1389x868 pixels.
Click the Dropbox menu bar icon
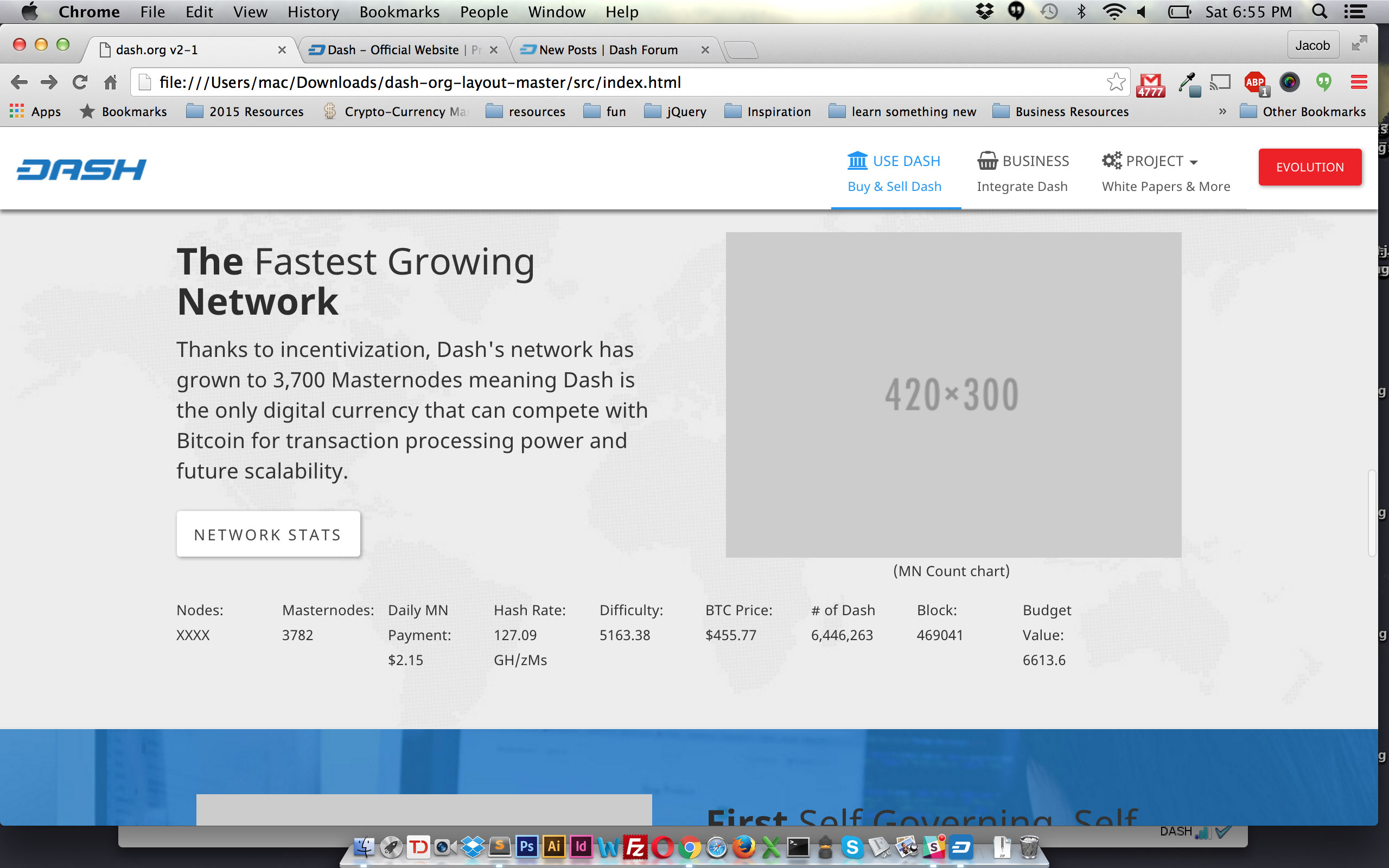click(985, 11)
